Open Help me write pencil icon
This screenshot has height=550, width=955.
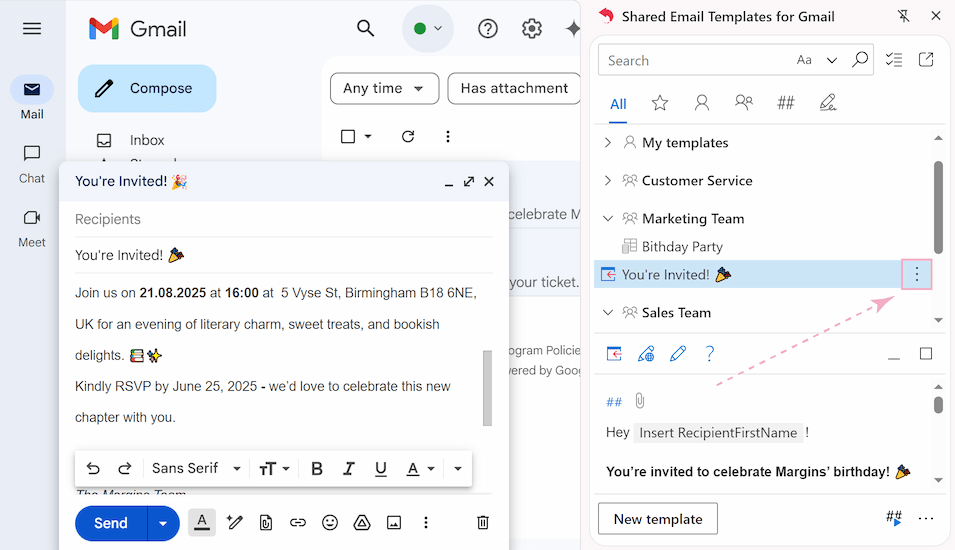(234, 522)
